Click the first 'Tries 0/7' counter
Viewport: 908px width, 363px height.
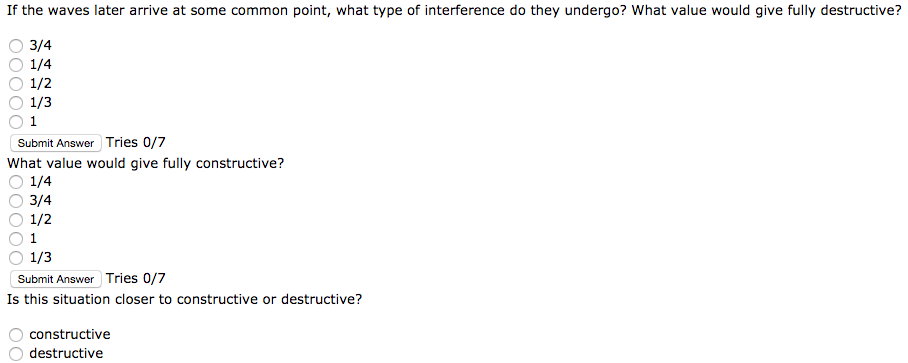[136, 142]
